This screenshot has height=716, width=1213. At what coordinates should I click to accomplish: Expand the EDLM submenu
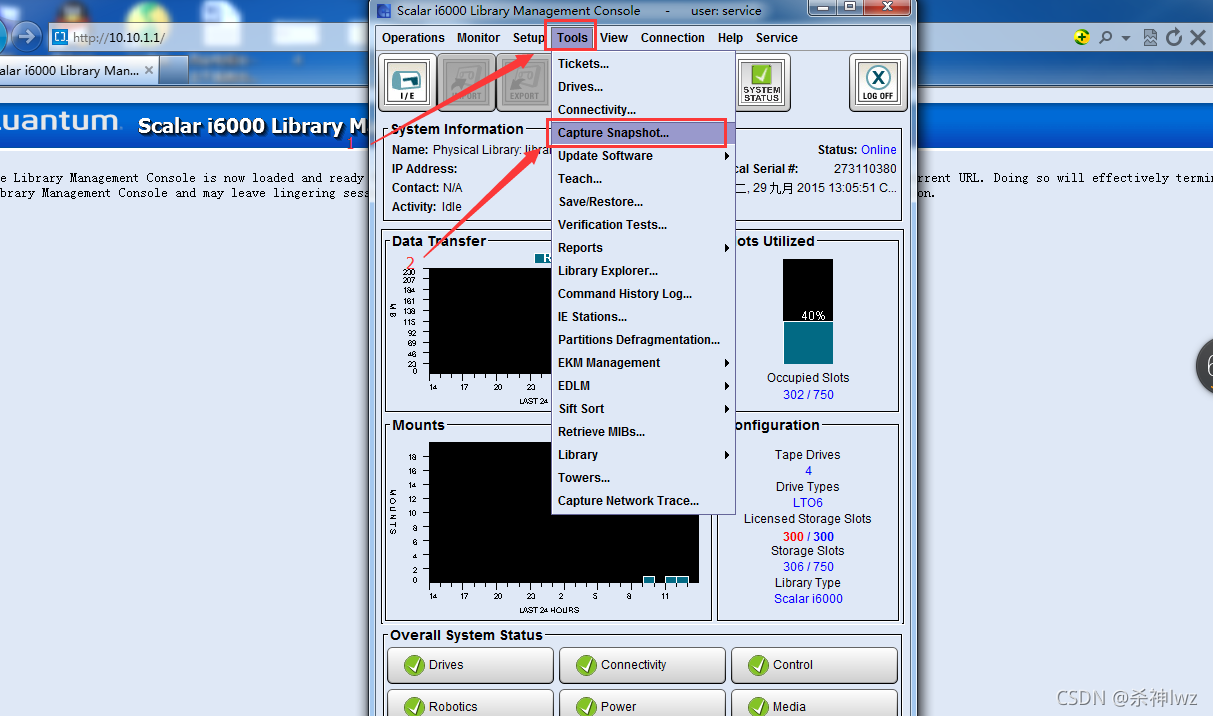643,386
